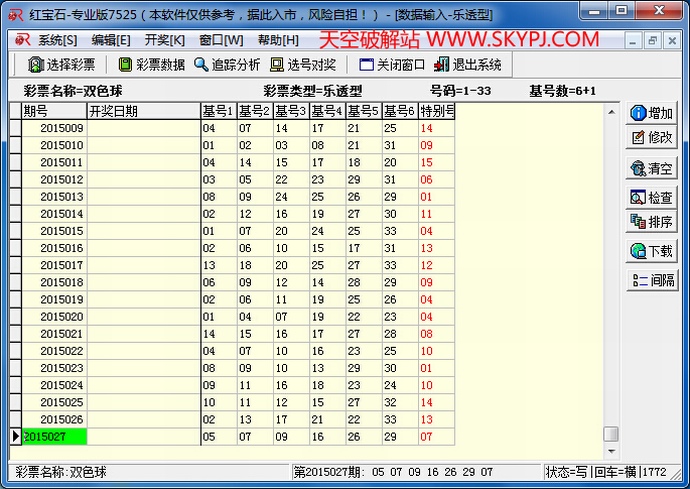The height and width of the screenshot is (489, 690).
Task: Open 彩票数据 from the toolbar
Action: (152, 65)
